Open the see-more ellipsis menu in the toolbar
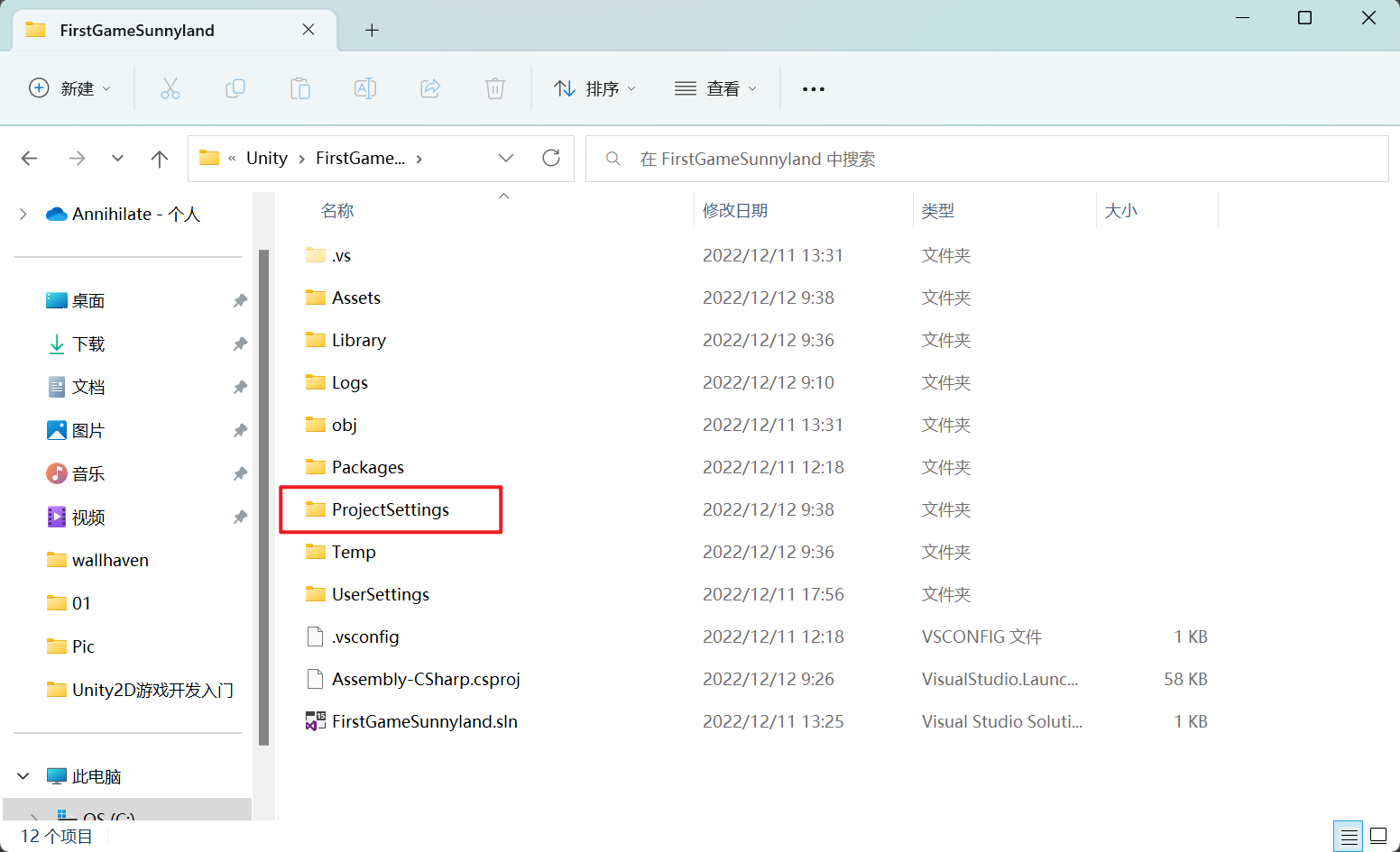 813,87
